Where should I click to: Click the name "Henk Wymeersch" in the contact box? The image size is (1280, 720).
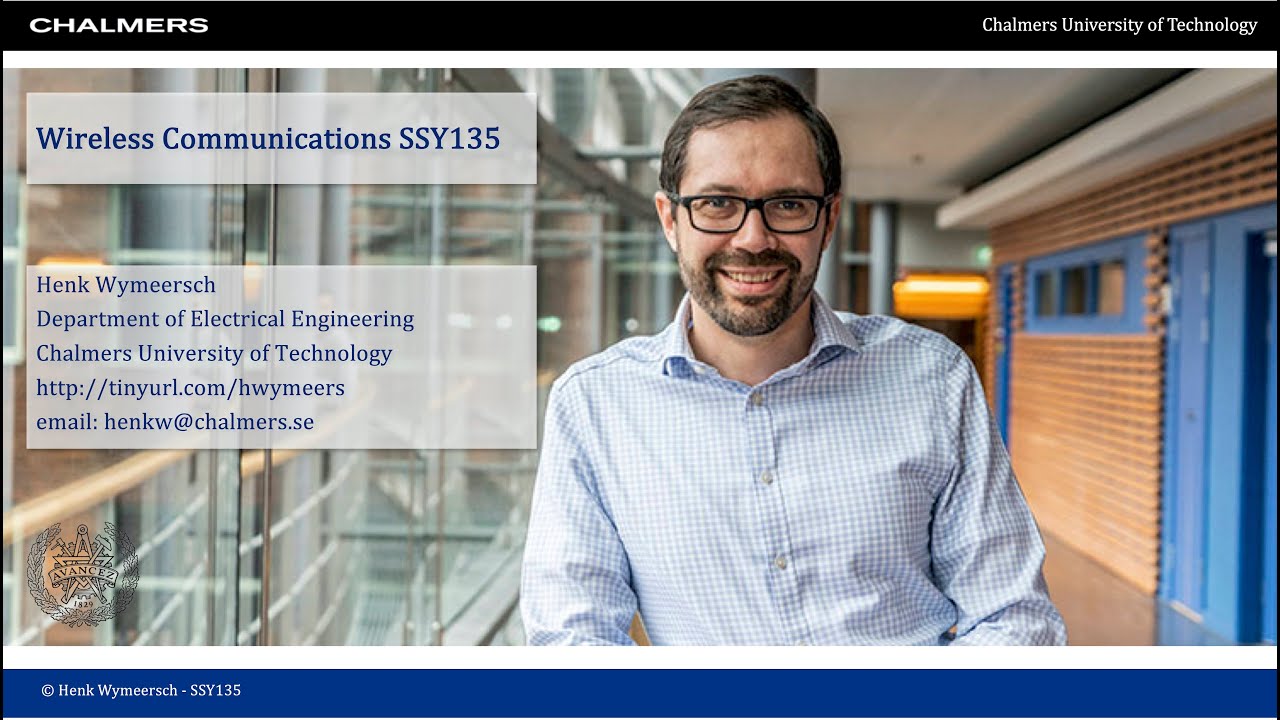pos(126,285)
